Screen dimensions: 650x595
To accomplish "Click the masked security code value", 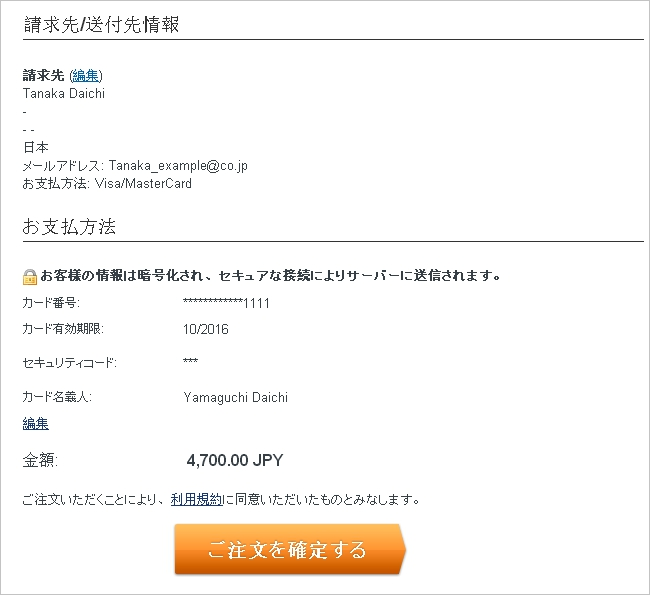I will 191,362.
